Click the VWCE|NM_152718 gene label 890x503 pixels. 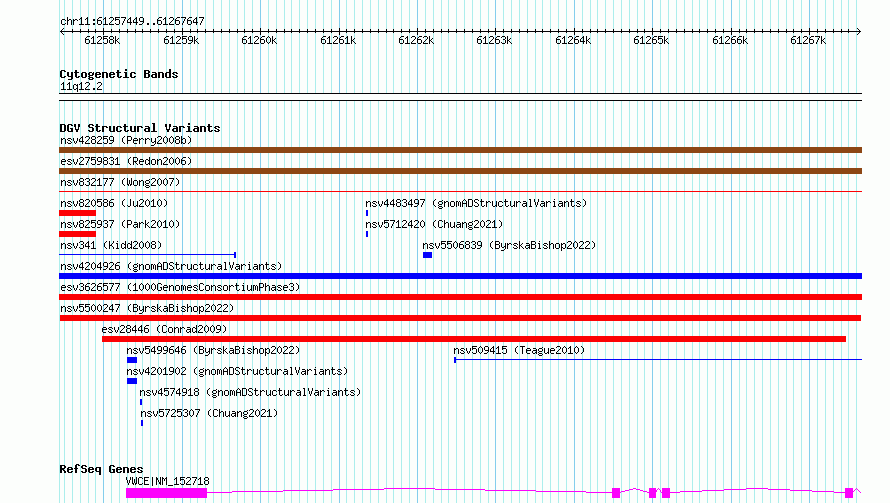(167, 481)
